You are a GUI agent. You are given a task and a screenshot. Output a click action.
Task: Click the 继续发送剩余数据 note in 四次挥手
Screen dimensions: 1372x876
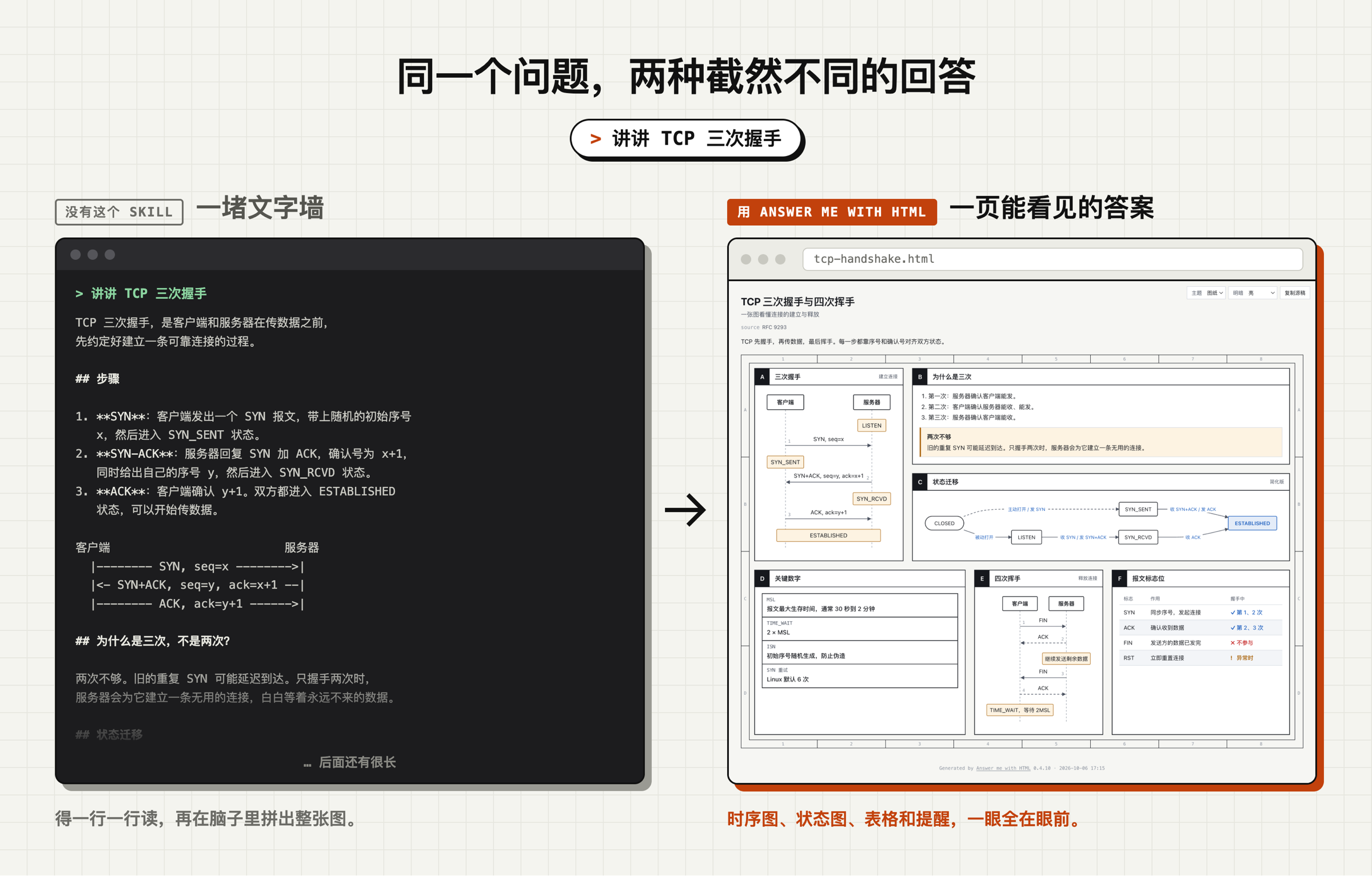pos(1066,659)
